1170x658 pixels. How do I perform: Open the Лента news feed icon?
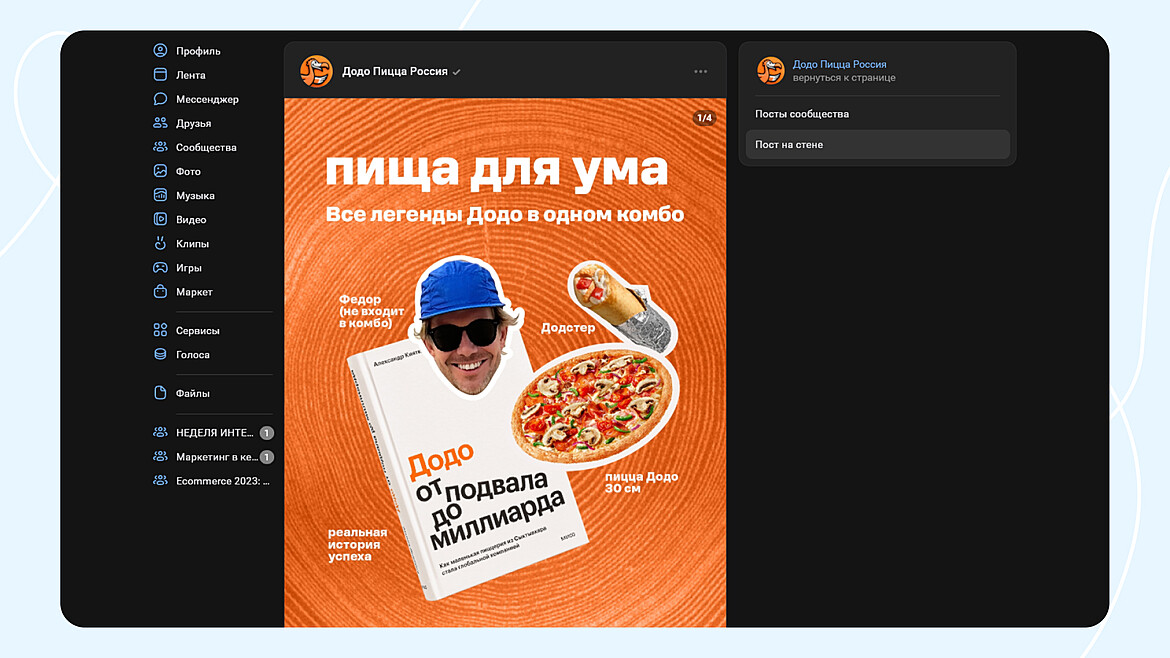point(160,75)
